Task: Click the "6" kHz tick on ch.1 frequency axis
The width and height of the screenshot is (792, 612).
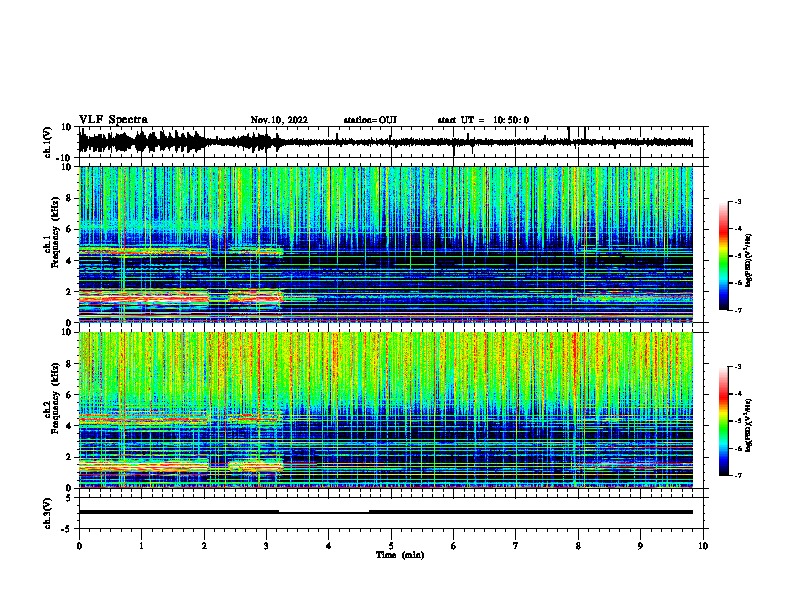Action: pos(70,229)
